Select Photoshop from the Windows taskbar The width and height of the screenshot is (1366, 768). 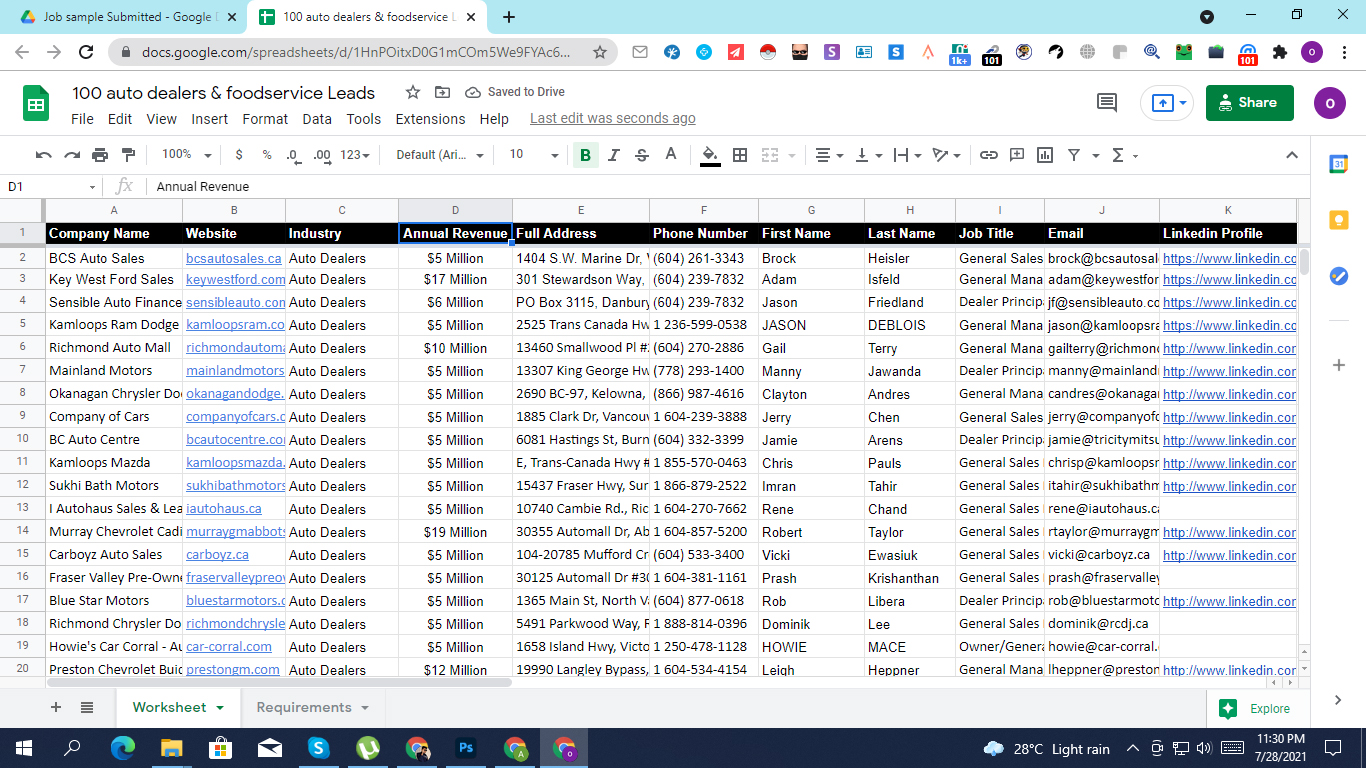pos(466,748)
